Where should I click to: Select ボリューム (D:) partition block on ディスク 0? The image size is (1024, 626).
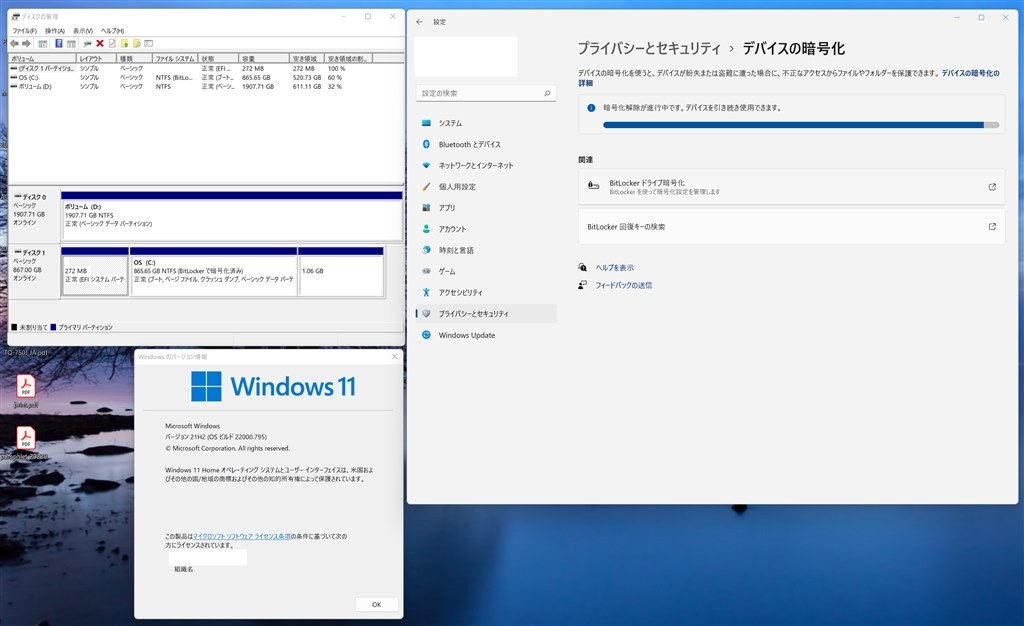(231, 216)
